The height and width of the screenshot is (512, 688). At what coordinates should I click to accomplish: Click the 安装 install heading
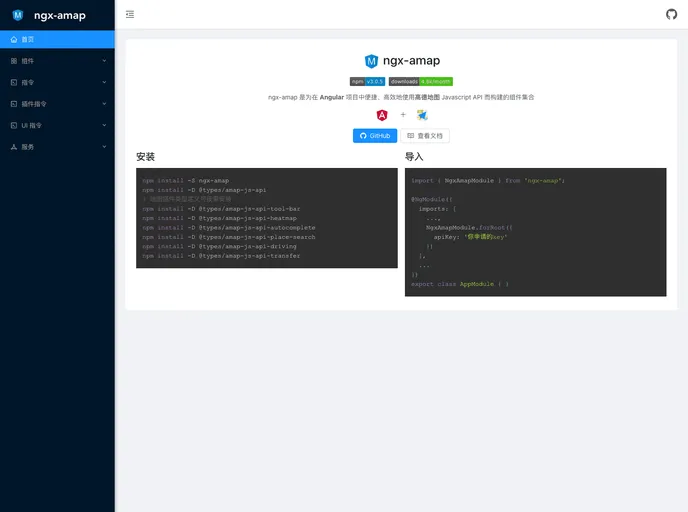[145, 157]
